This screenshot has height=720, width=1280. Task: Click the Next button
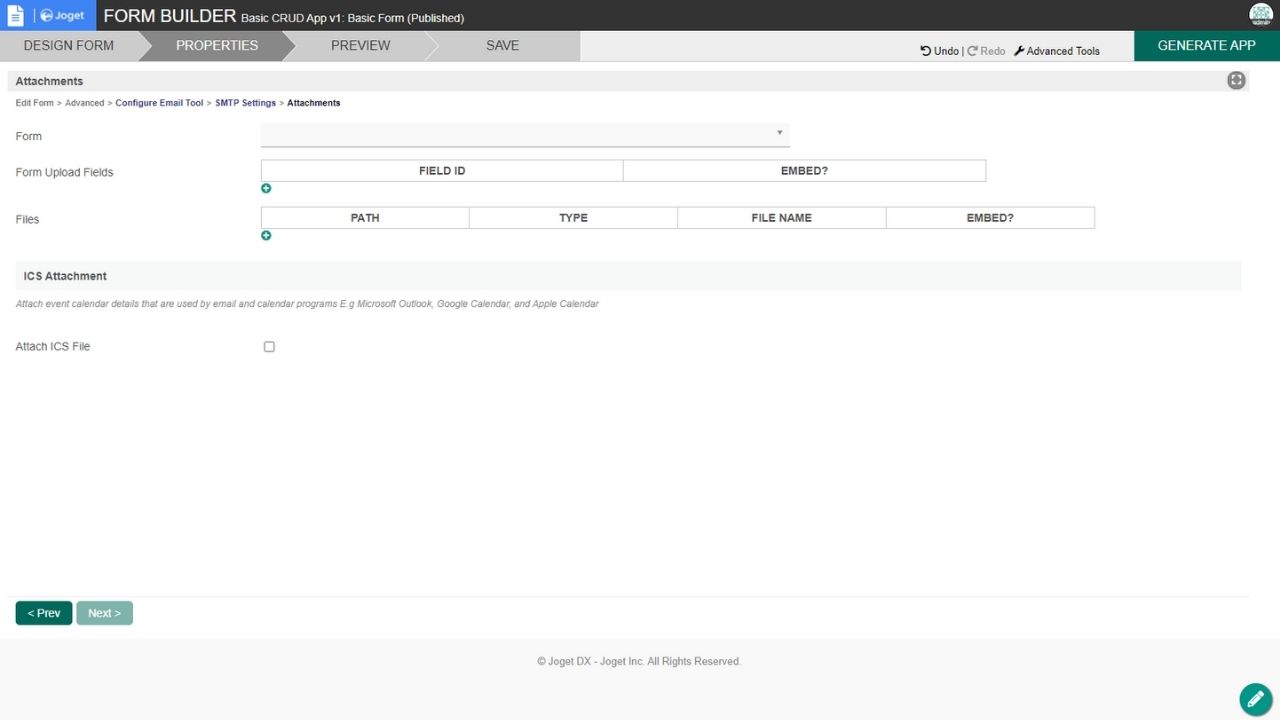pos(104,613)
